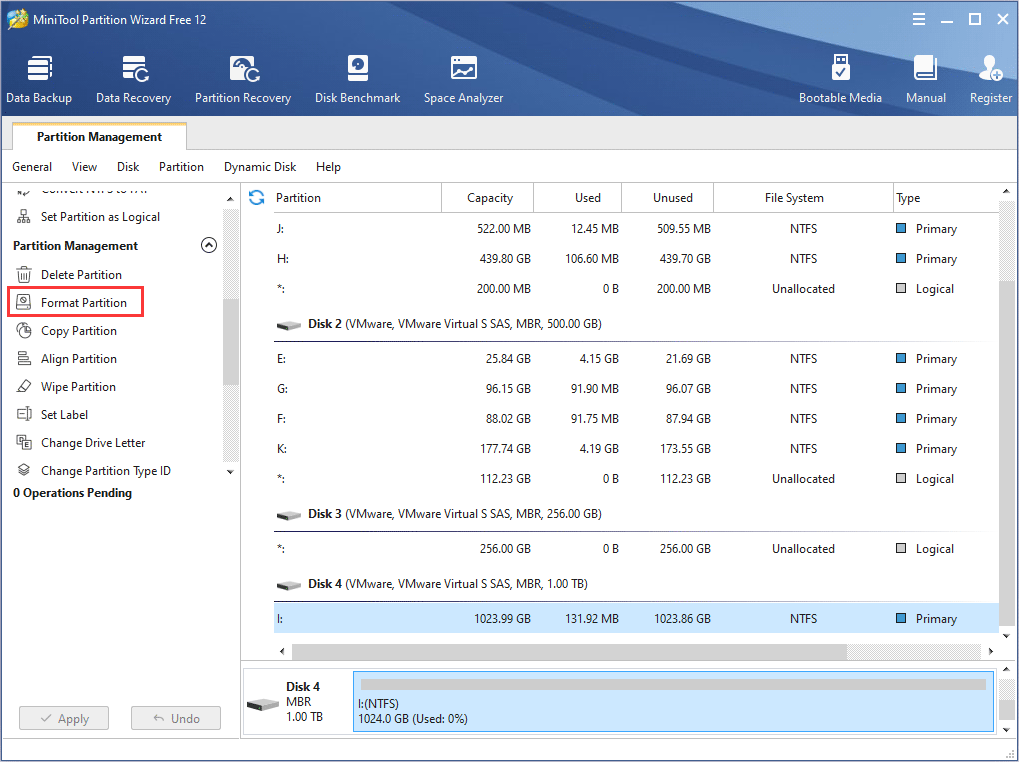Click the Copy Partition icon
This screenshot has width=1019, height=762.
[x=24, y=331]
